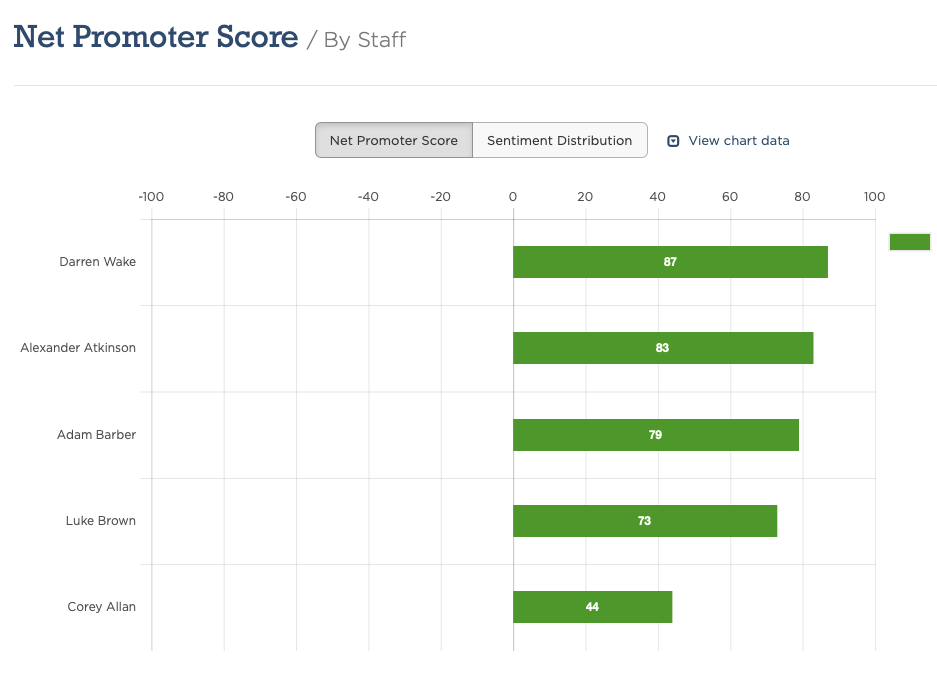Select Alexander Atkinson's bar with value 83
Screen dimensions: 937x699
coord(663,347)
